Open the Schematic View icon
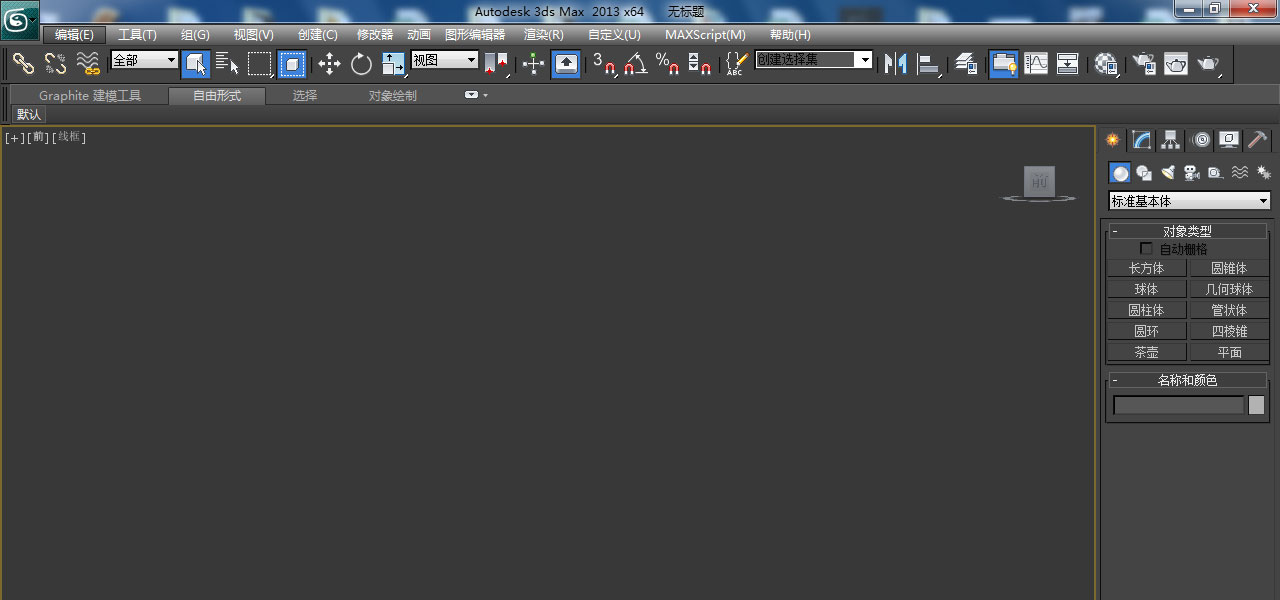The image size is (1280, 600). 1068,64
